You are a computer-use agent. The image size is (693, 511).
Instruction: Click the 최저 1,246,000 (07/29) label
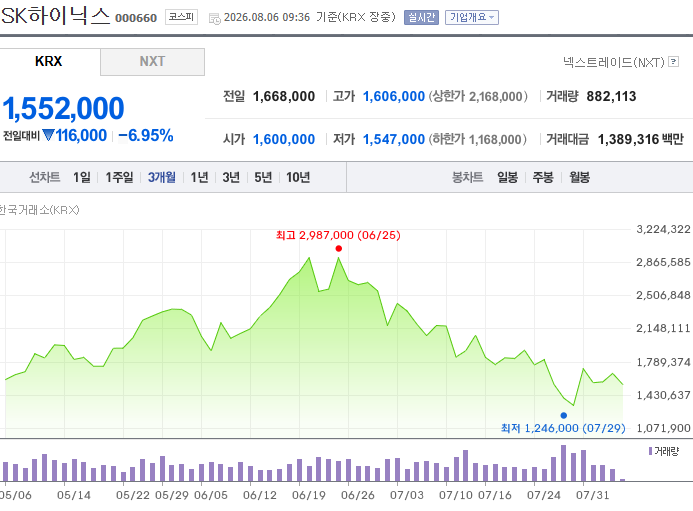(563, 428)
